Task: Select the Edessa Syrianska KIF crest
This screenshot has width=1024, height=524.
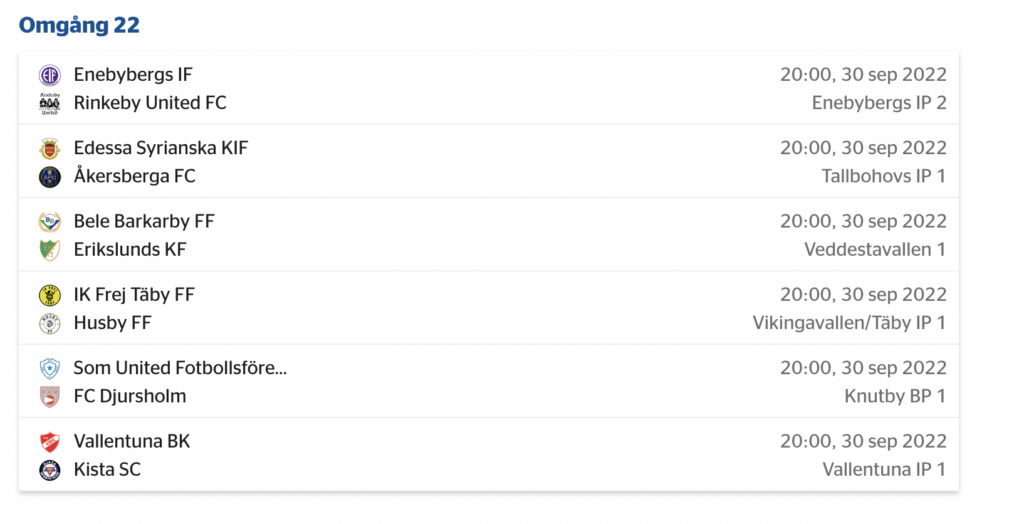Action: pos(50,148)
